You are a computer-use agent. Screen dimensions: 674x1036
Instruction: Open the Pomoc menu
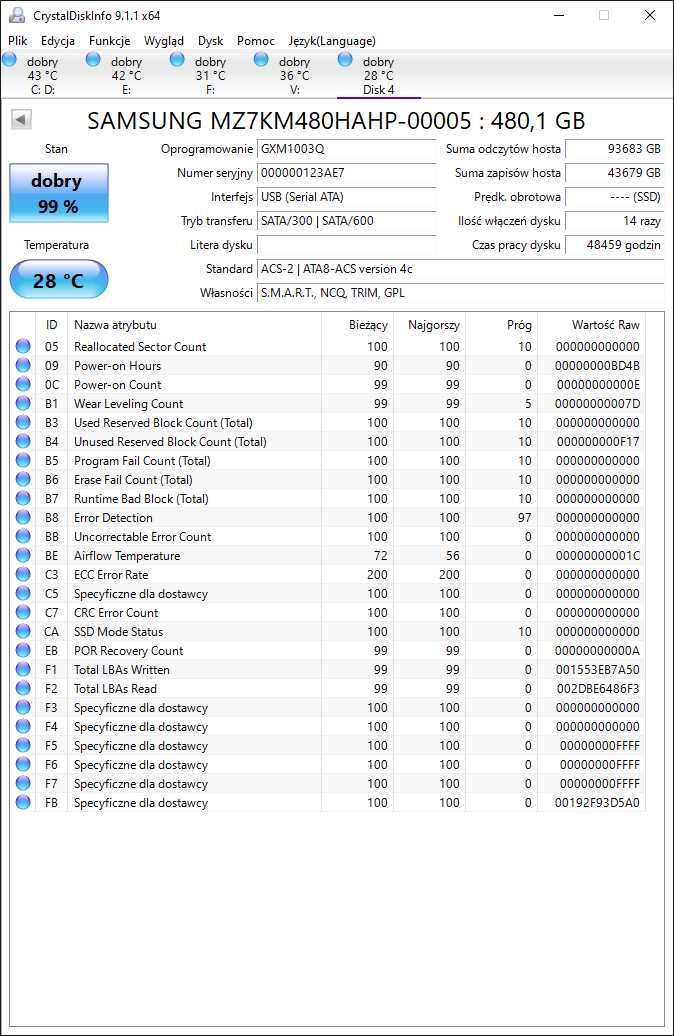click(x=256, y=41)
